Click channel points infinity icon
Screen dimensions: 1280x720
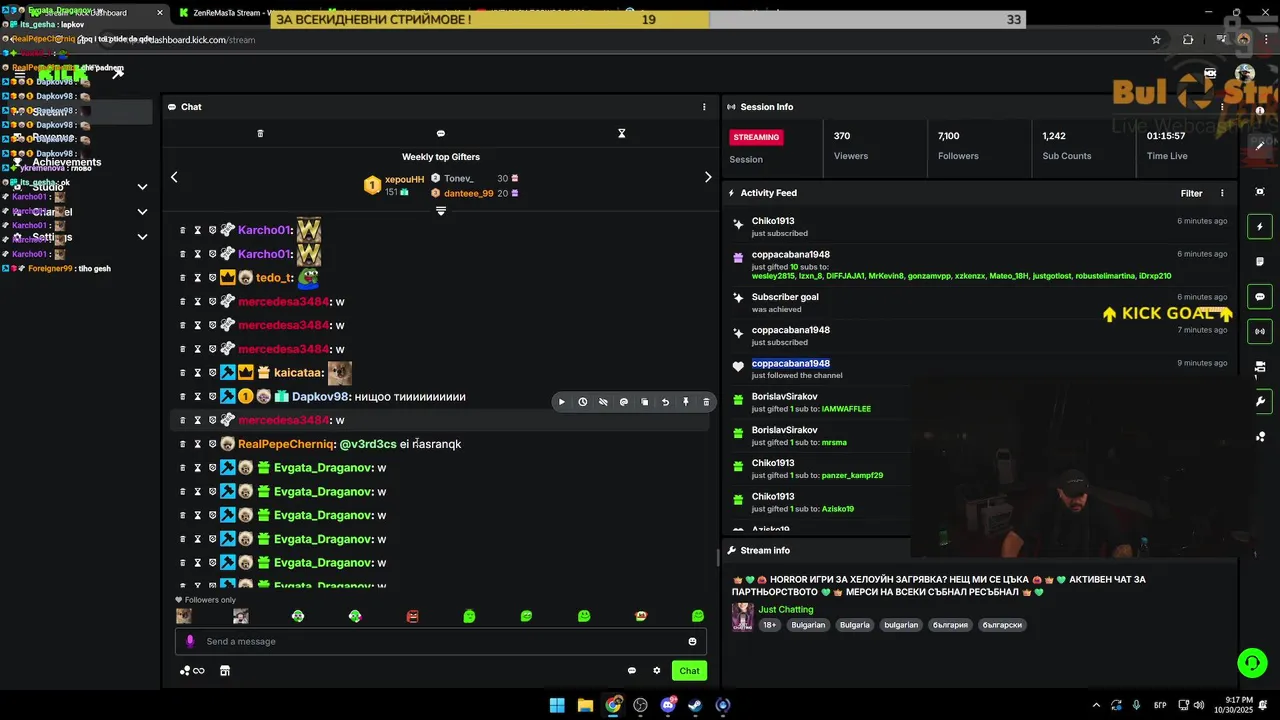(192, 671)
